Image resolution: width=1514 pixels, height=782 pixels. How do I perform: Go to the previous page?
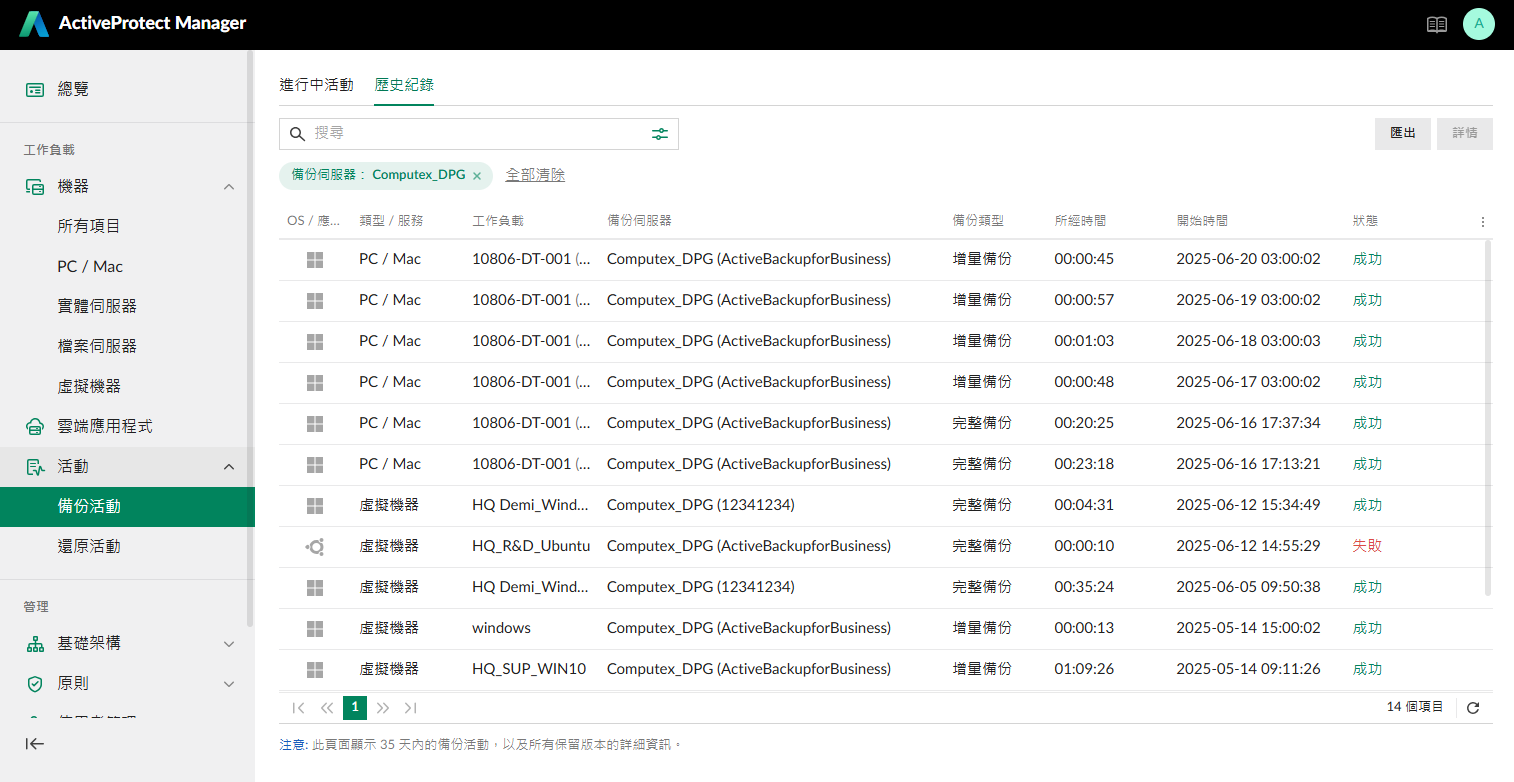point(326,708)
